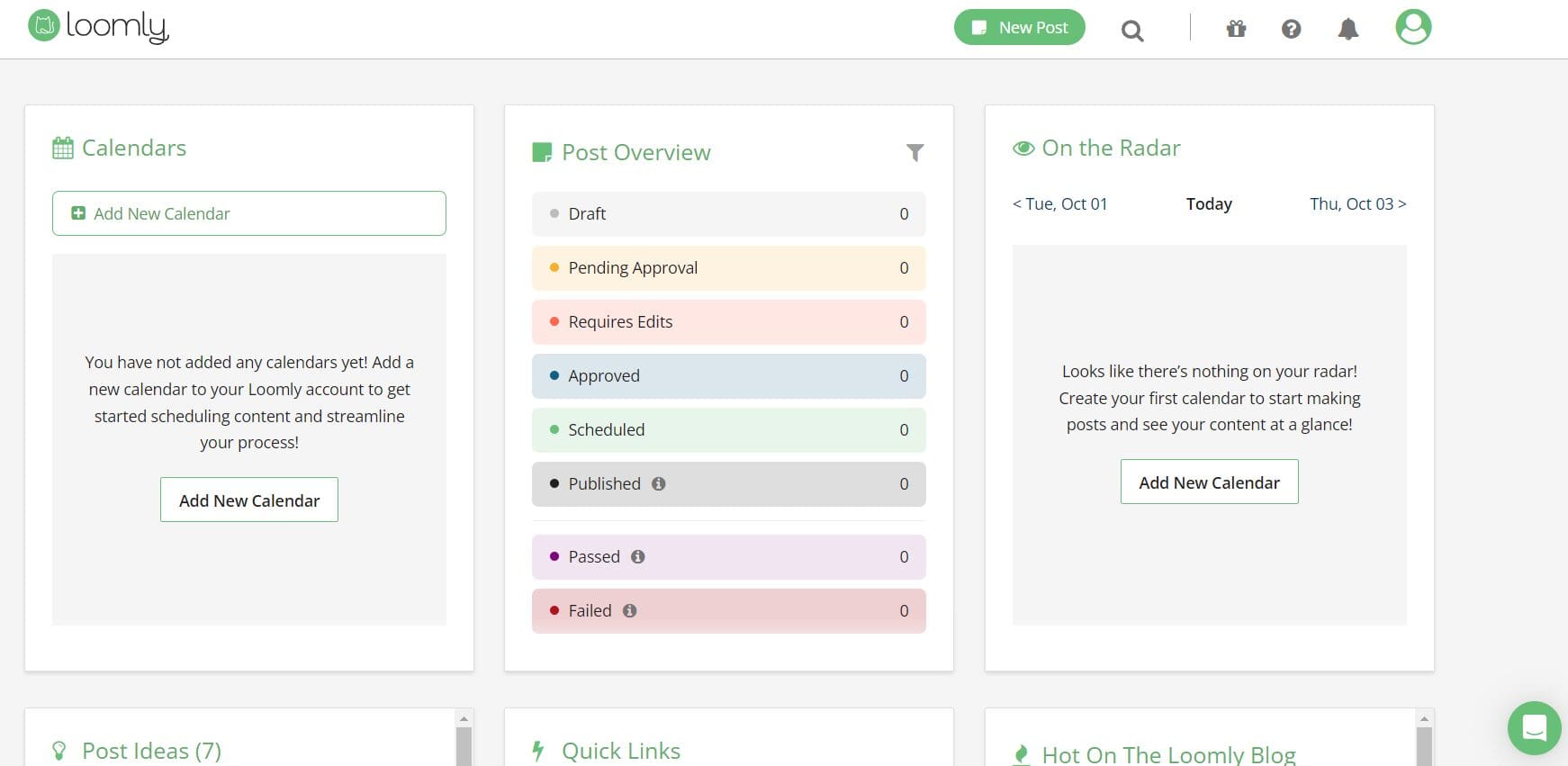Go to next day Thu, Oct 03
Screen dimensions: 1568x766
point(1357,204)
